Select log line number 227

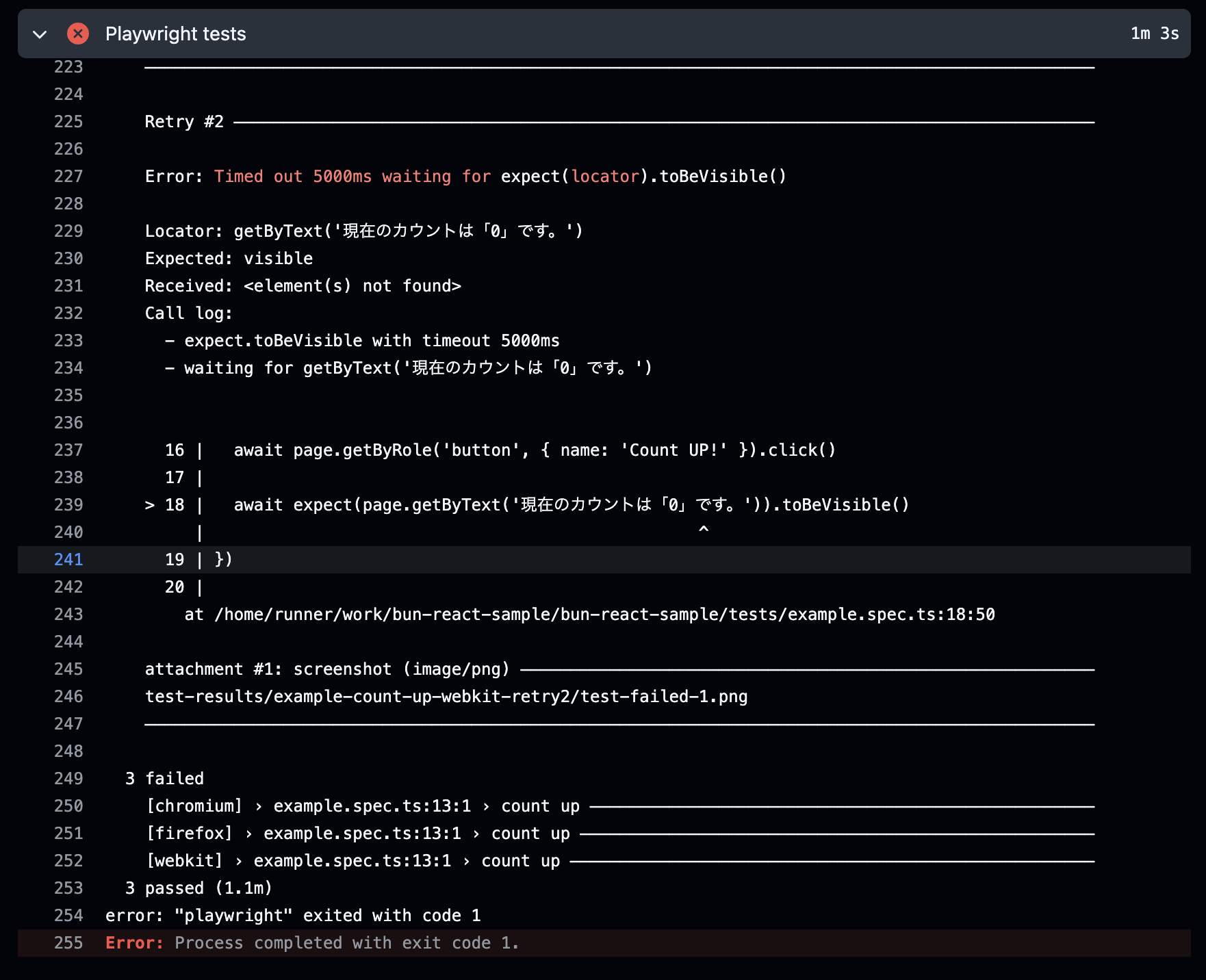68,176
